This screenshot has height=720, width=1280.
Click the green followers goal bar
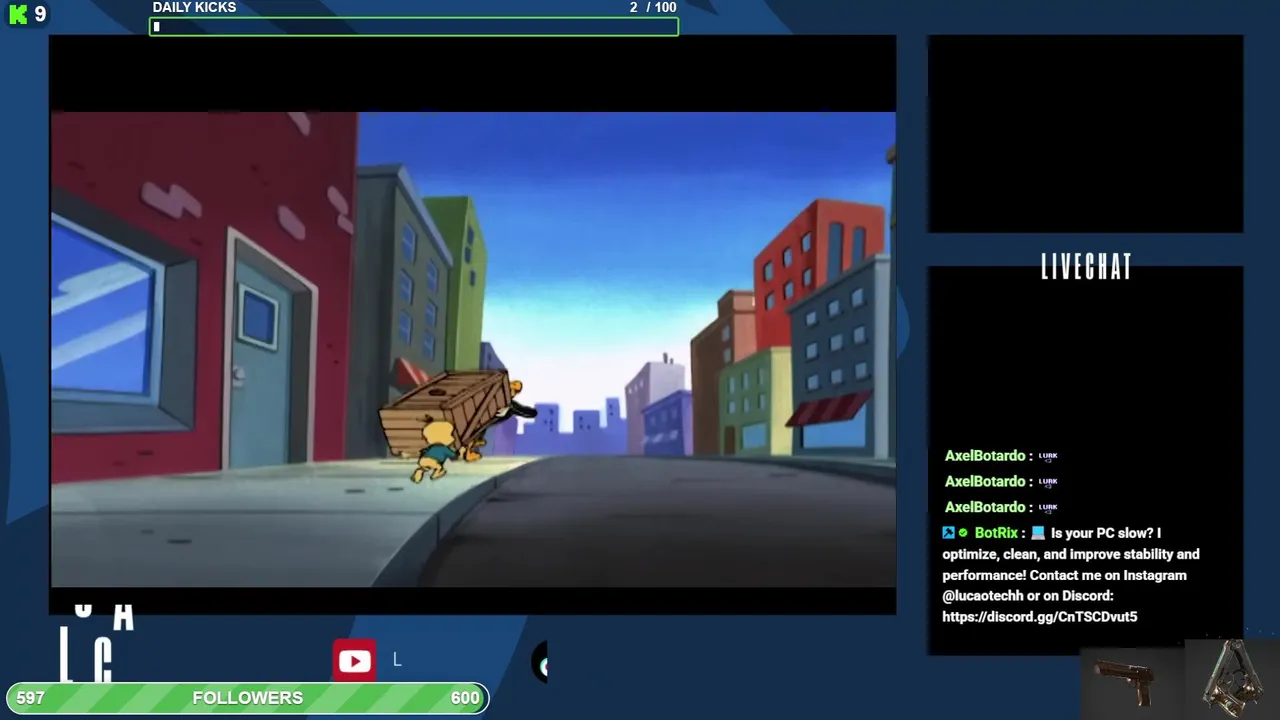(x=247, y=698)
